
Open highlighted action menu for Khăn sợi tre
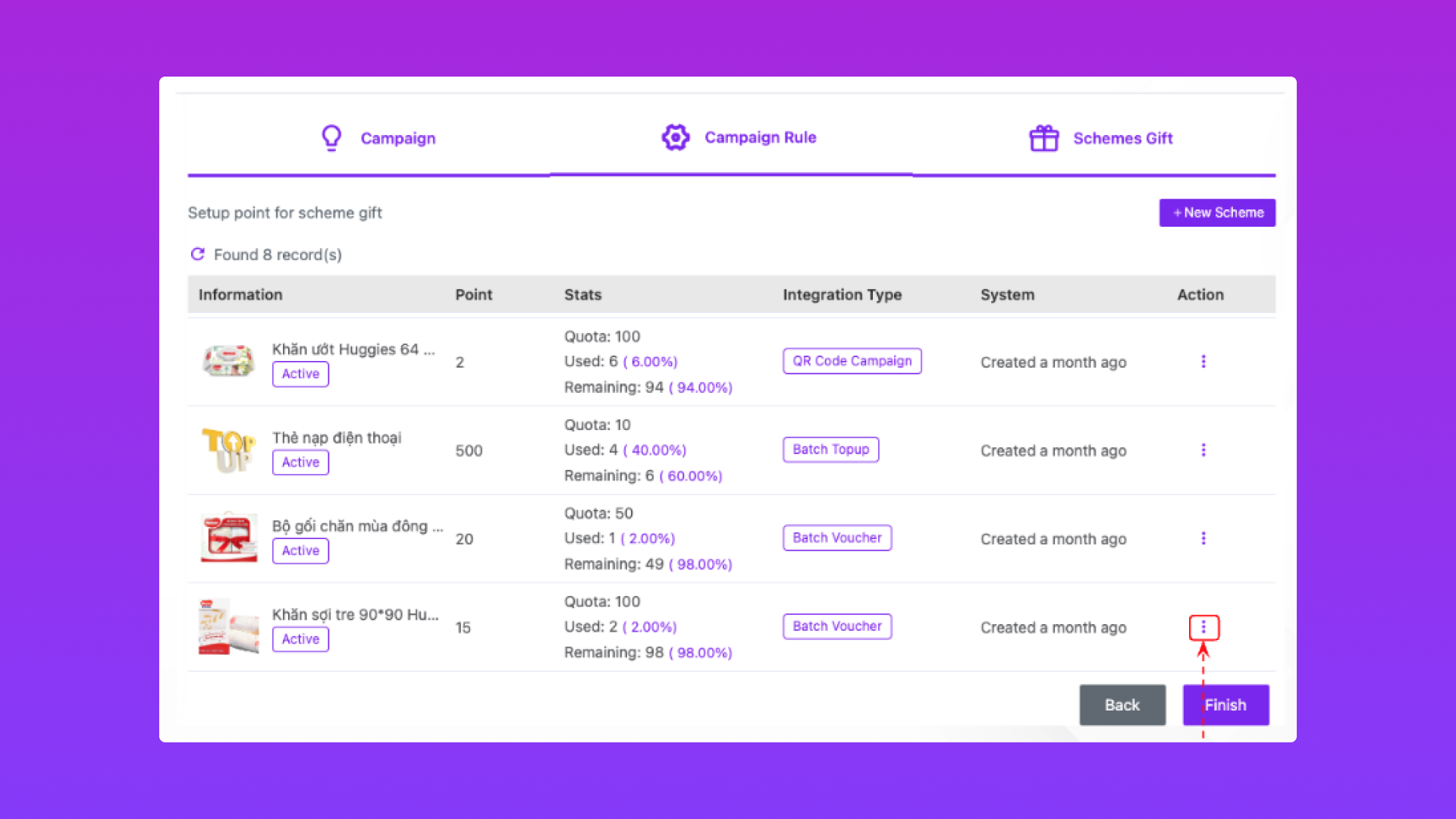[1203, 627]
